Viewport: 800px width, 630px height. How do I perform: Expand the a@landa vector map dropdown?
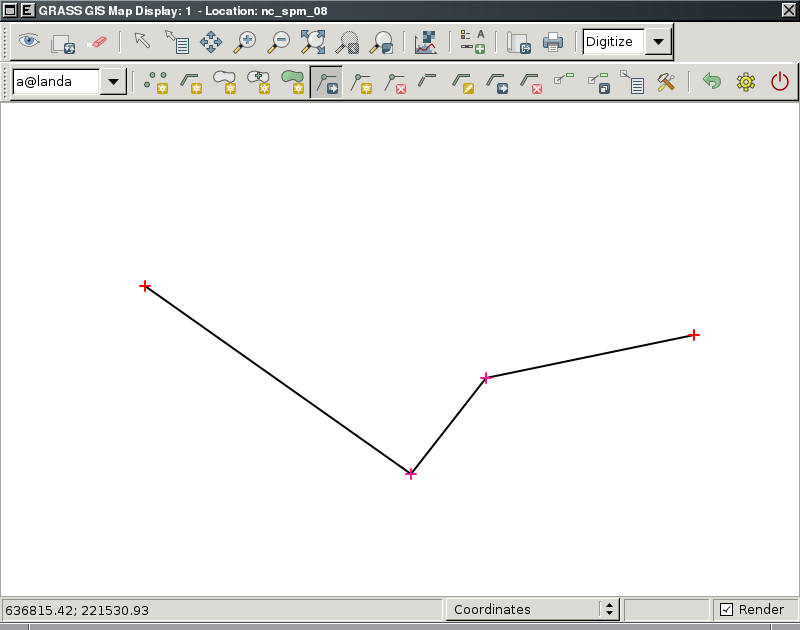[113, 82]
